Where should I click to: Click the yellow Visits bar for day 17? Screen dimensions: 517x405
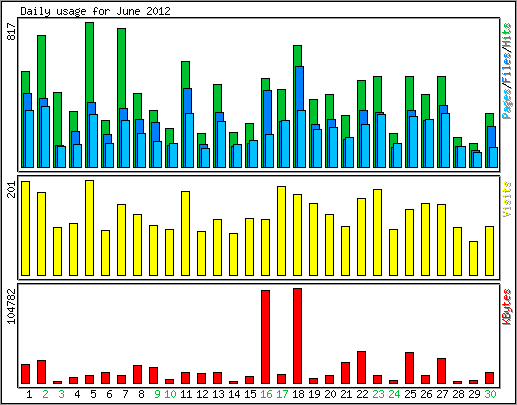281,231
